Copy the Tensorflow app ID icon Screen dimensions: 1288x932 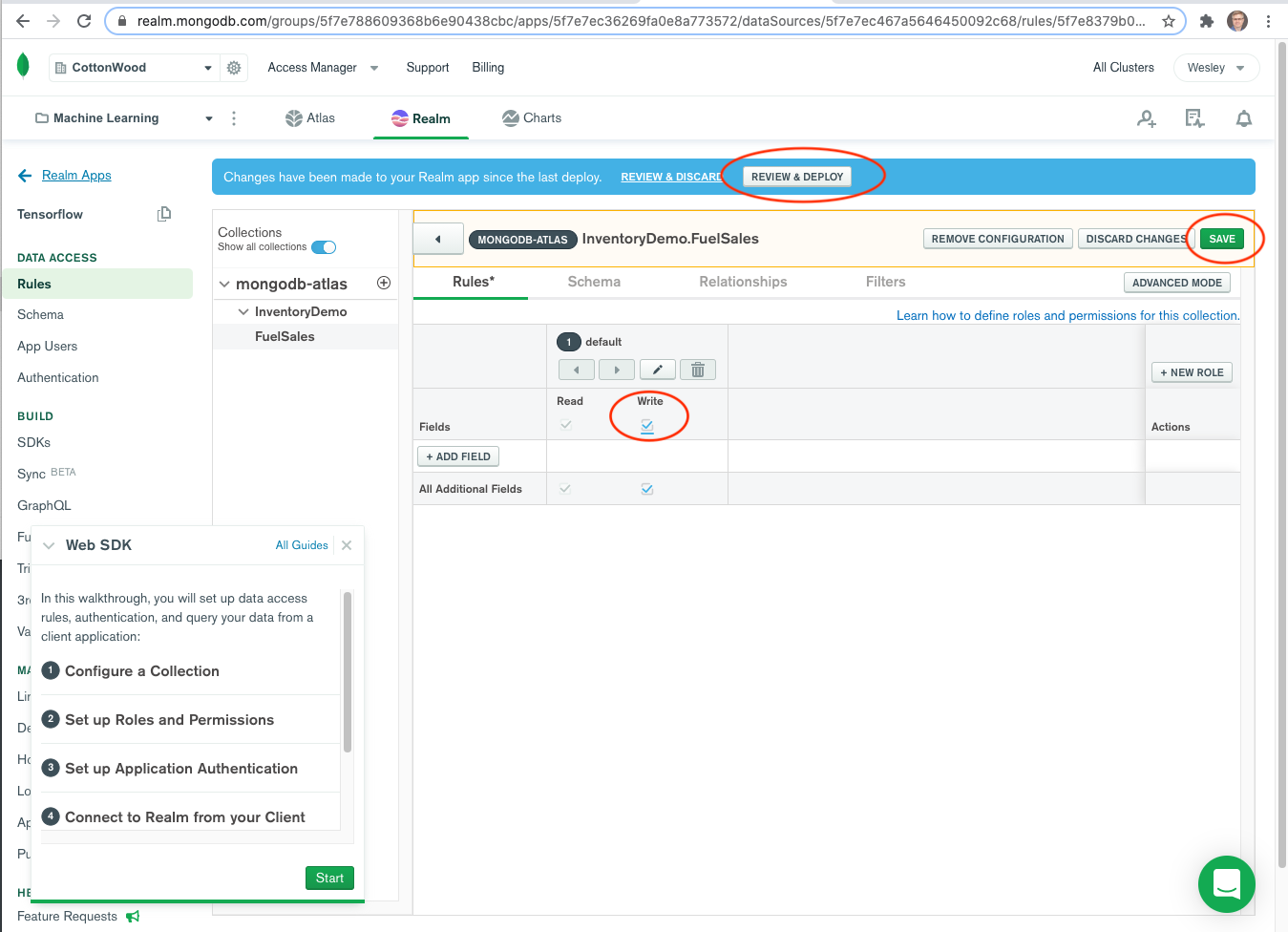[164, 214]
